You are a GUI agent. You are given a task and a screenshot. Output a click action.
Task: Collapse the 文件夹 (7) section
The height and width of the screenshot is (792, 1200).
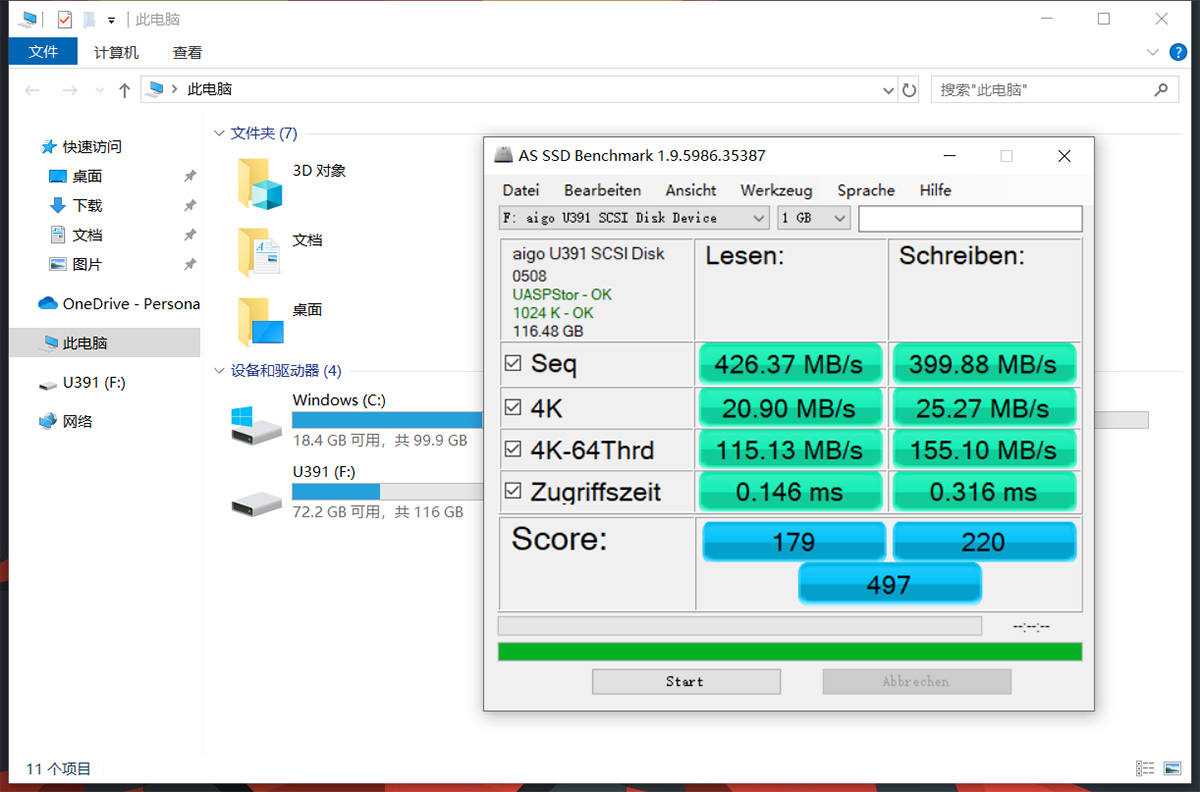tap(219, 133)
